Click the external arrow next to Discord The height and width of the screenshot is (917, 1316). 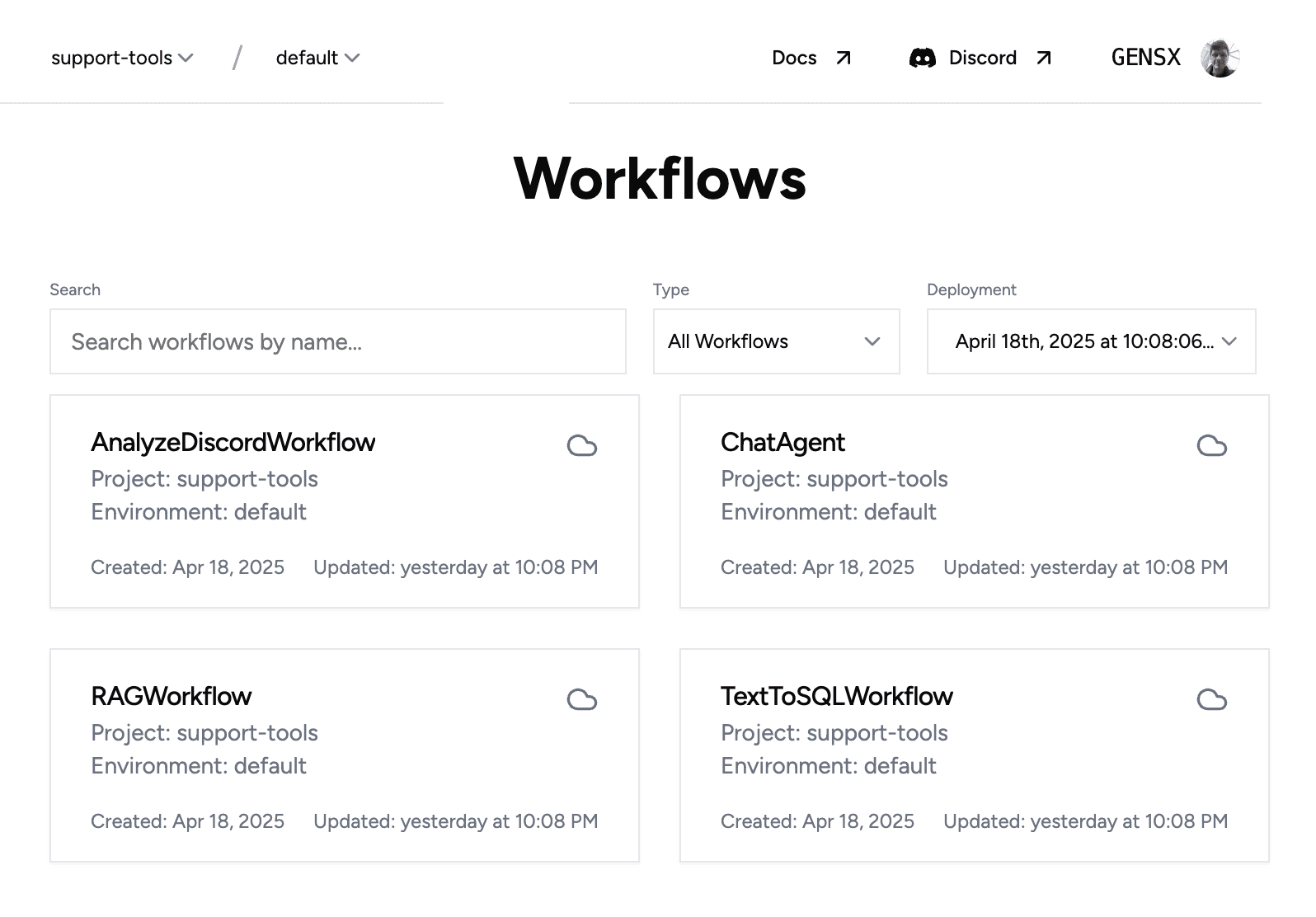point(1044,58)
